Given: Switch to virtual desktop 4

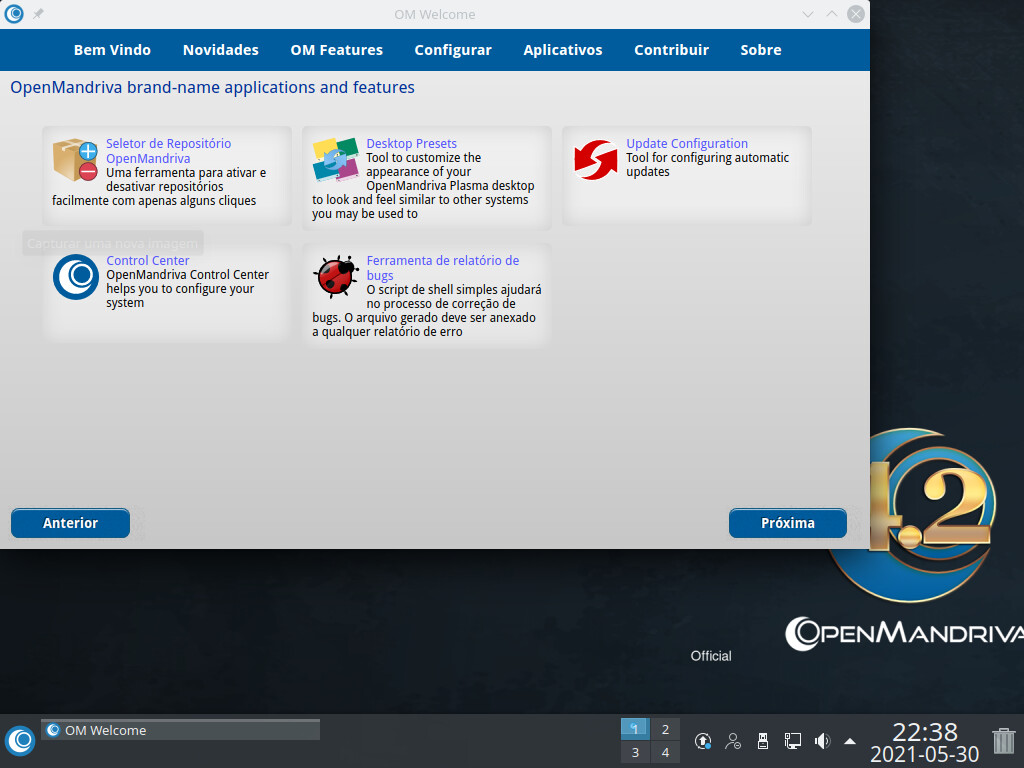Looking at the screenshot, I should (665, 752).
